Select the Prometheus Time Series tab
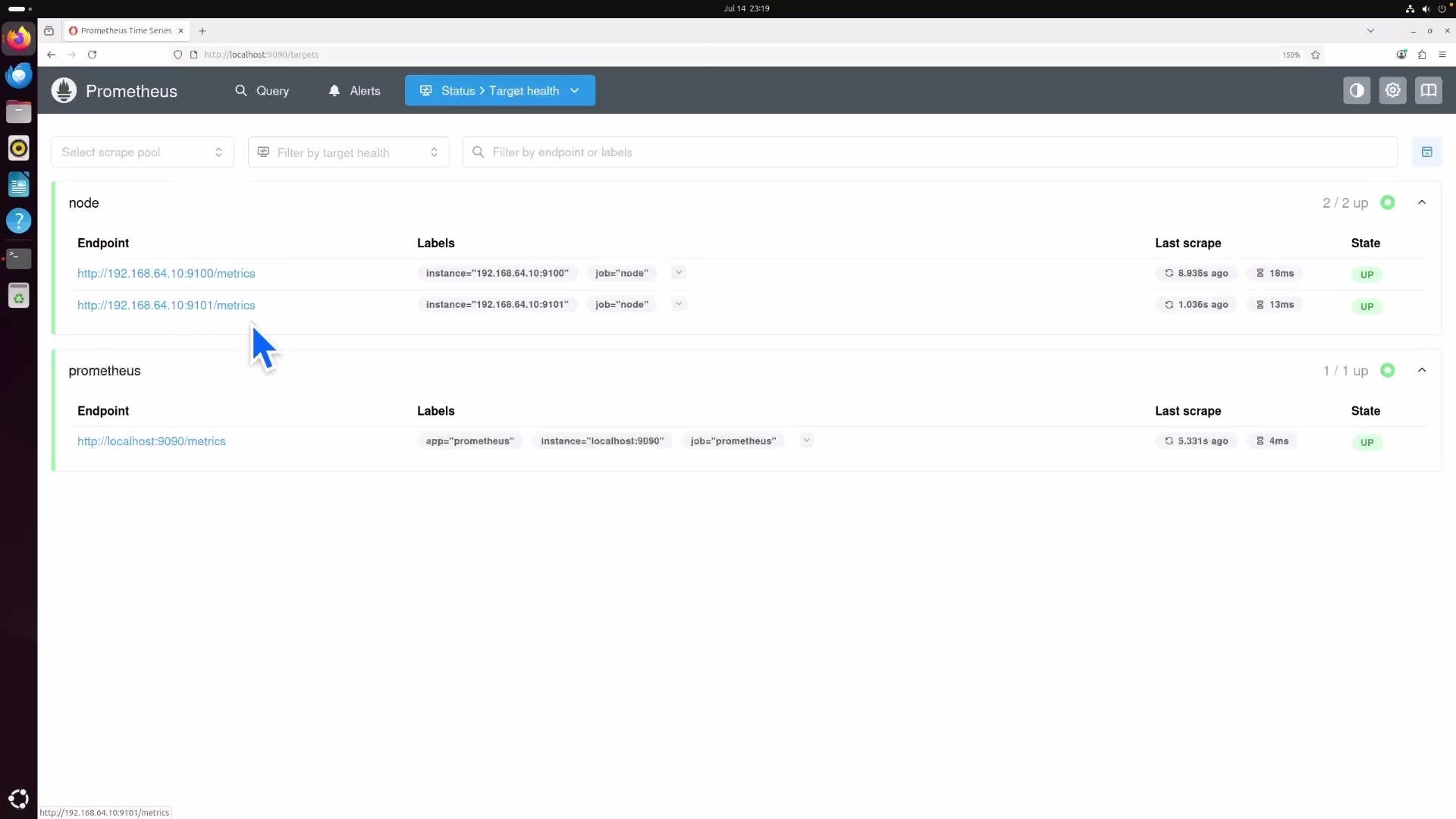1456x819 pixels. tap(126, 31)
